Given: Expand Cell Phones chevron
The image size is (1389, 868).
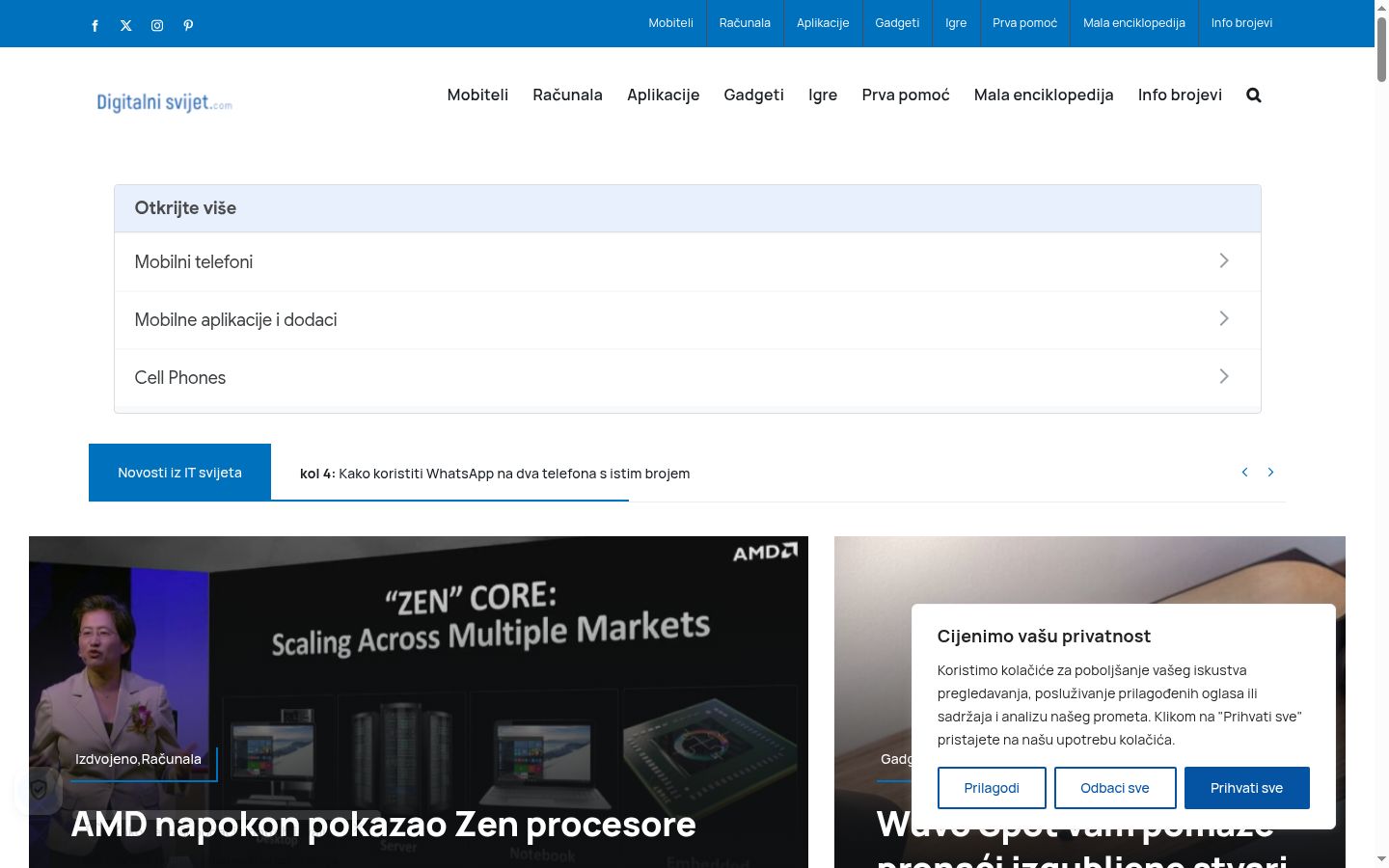Looking at the screenshot, I should (1223, 376).
